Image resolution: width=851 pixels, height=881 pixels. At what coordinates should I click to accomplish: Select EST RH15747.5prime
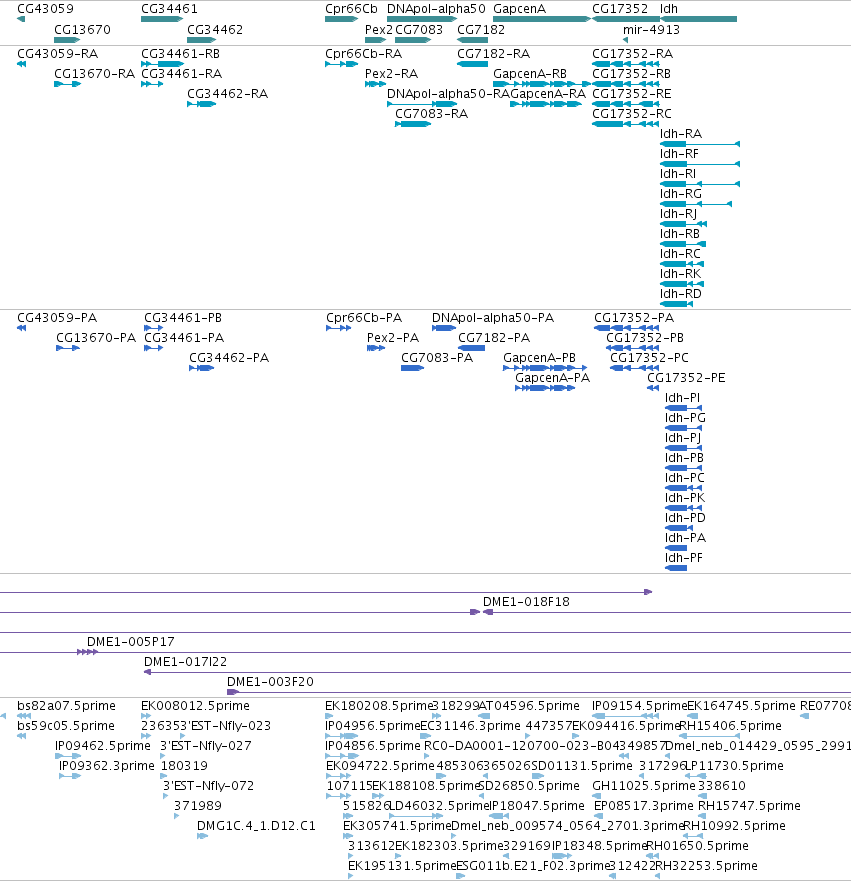(749, 806)
